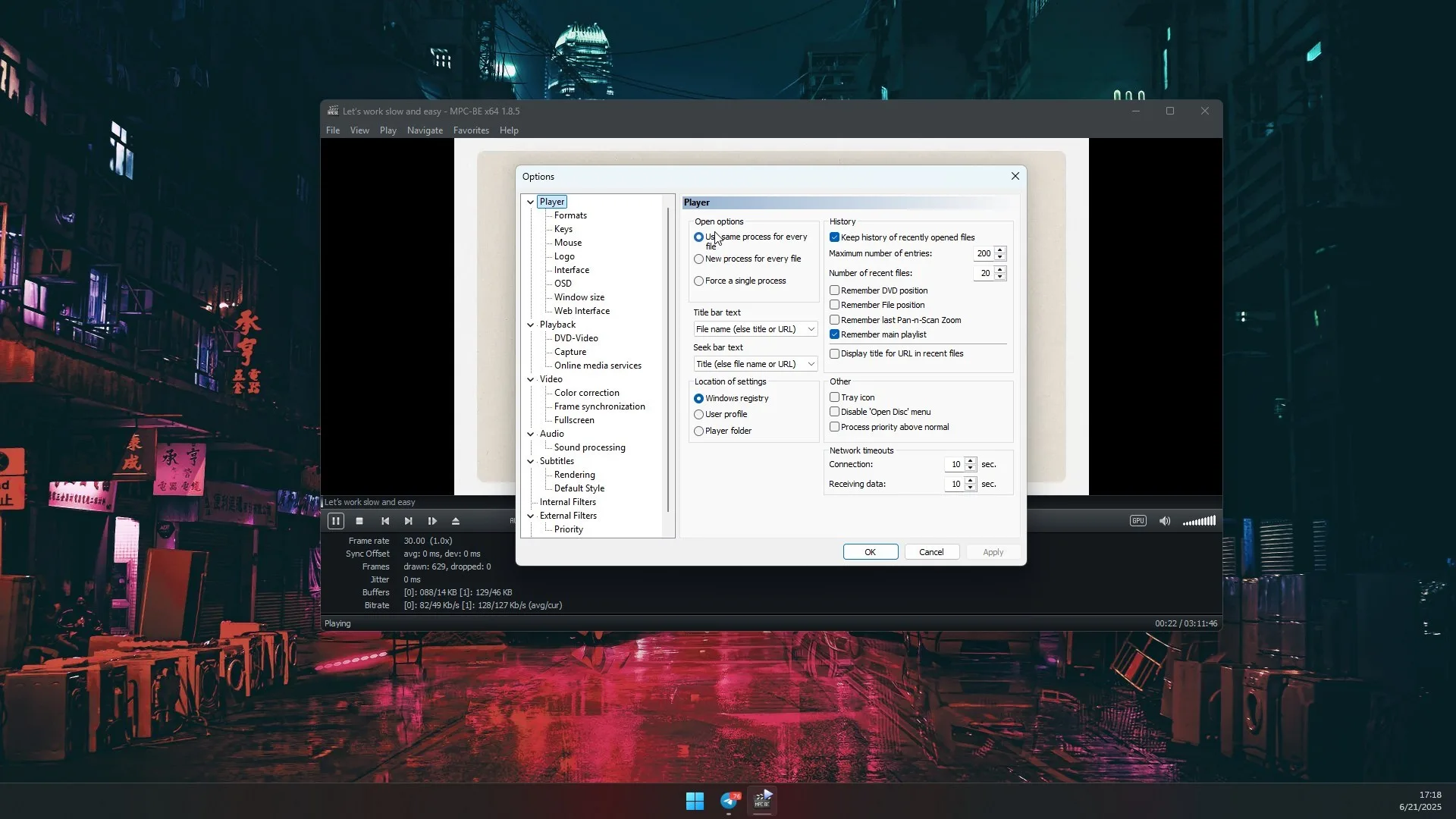Pause playback with the pause button
Screen dimensions: 1456x819
point(335,521)
